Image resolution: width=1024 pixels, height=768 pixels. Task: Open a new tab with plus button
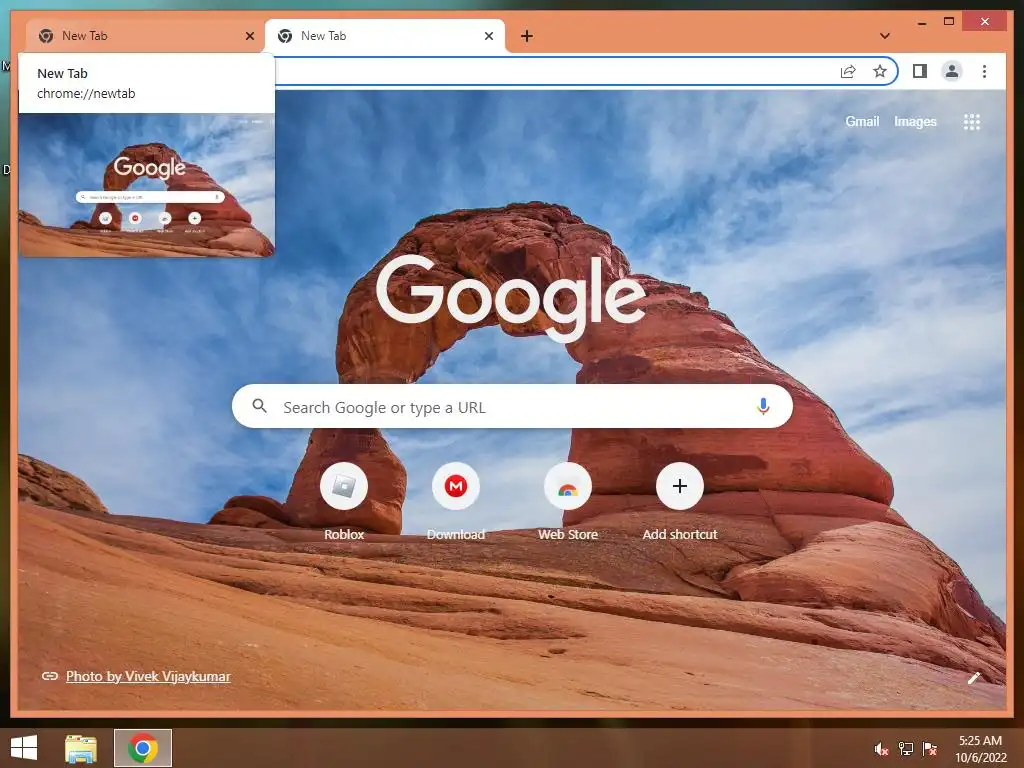527,36
